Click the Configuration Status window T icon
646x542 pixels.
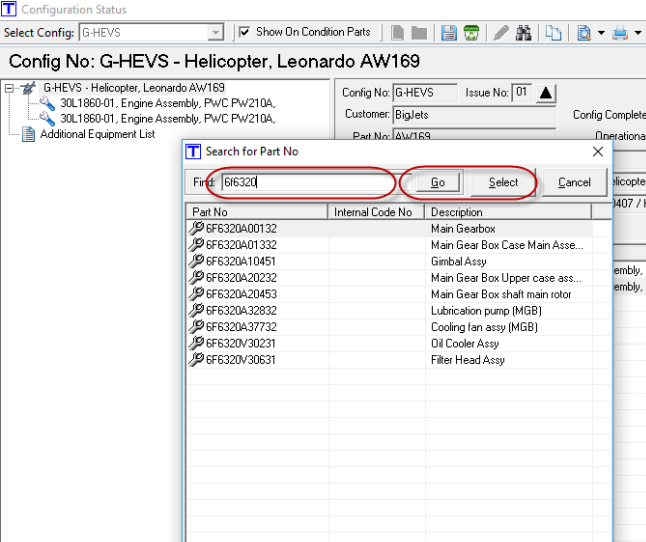pos(9,9)
